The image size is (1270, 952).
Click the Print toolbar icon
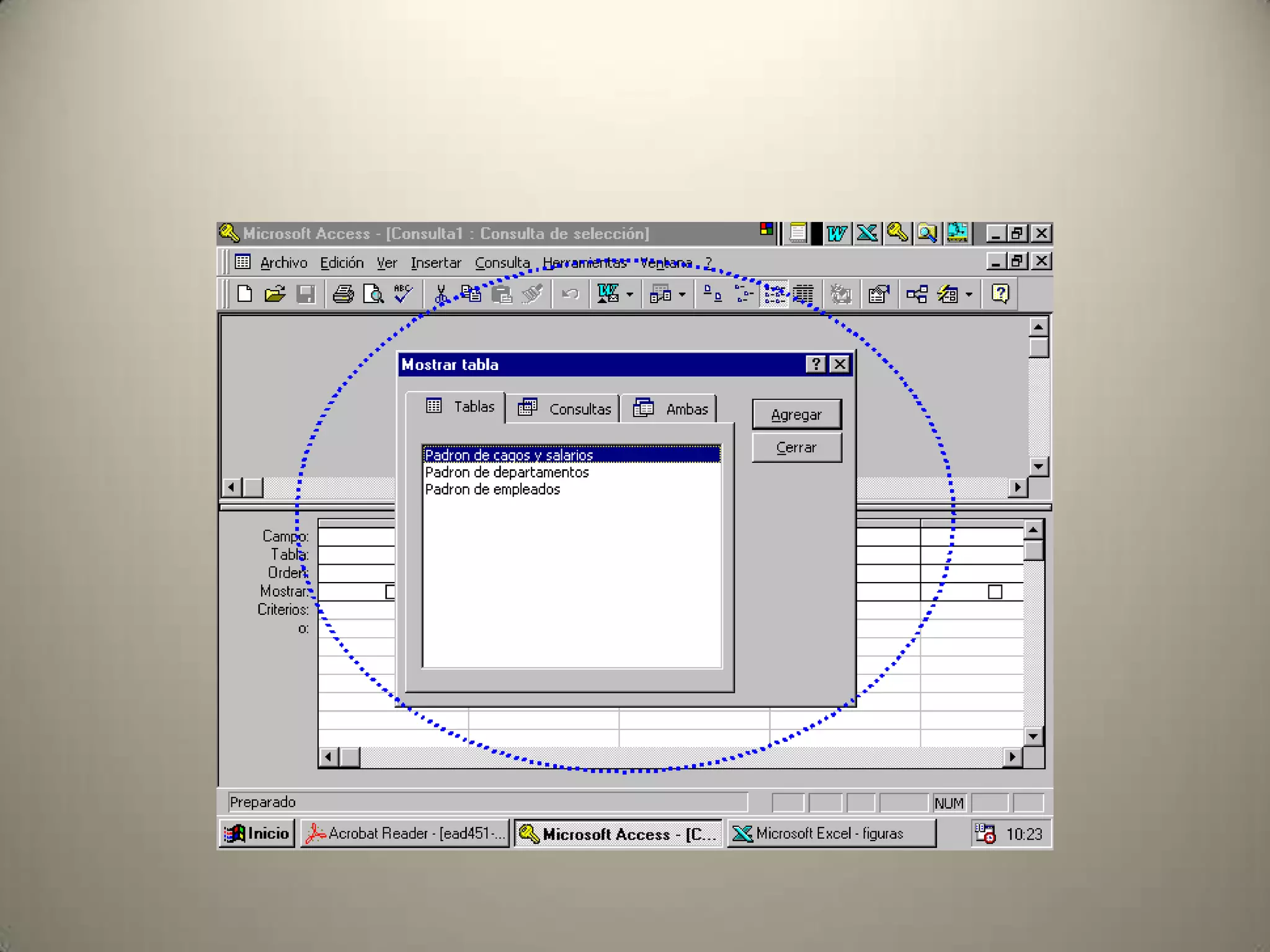point(343,294)
